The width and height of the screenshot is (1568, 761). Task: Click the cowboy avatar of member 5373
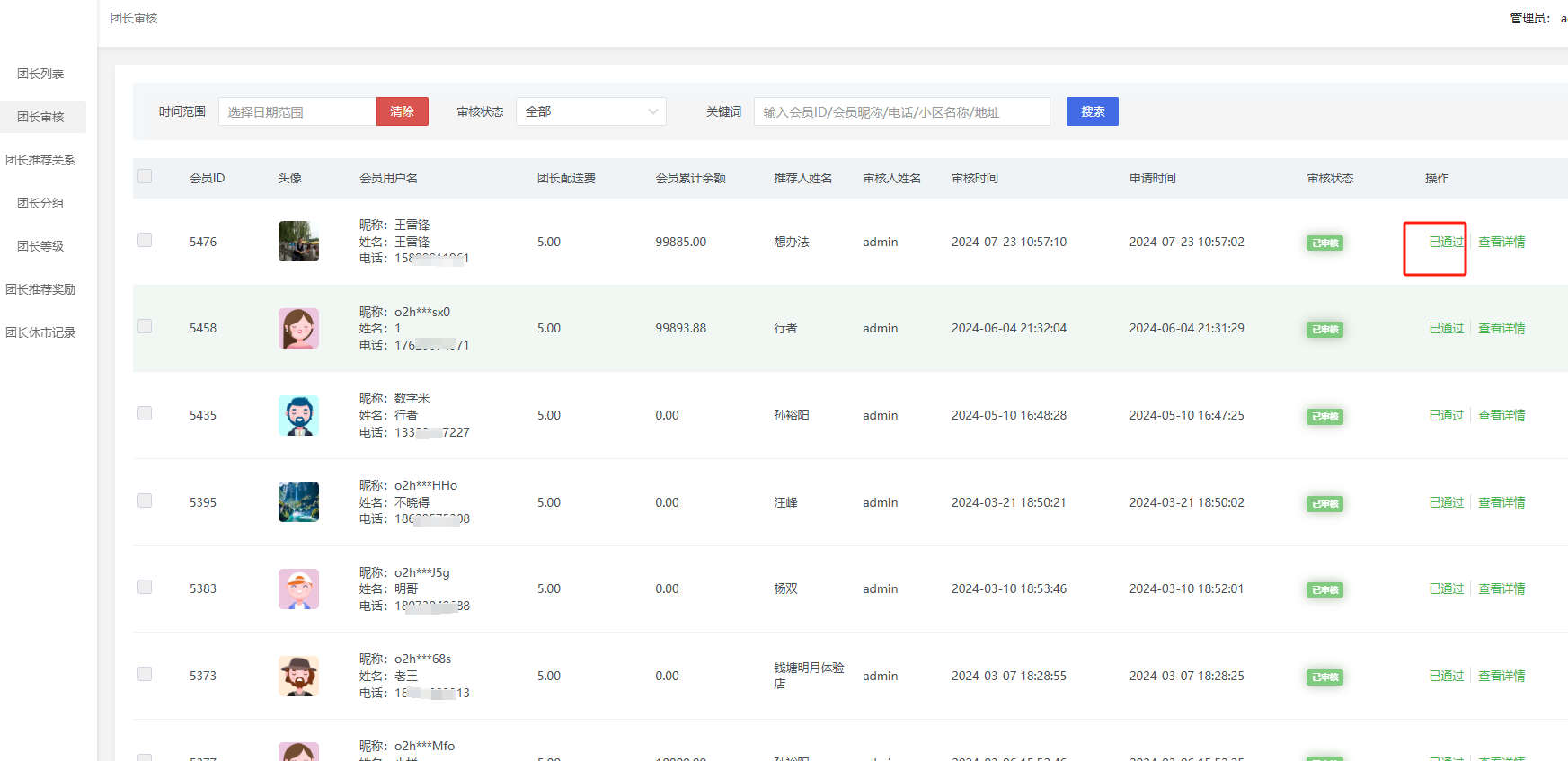[298, 676]
